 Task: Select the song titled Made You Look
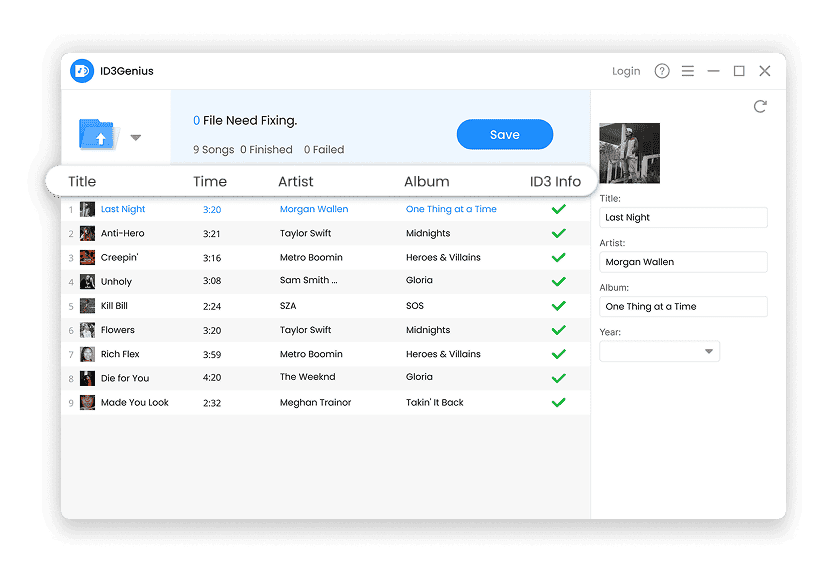135,402
